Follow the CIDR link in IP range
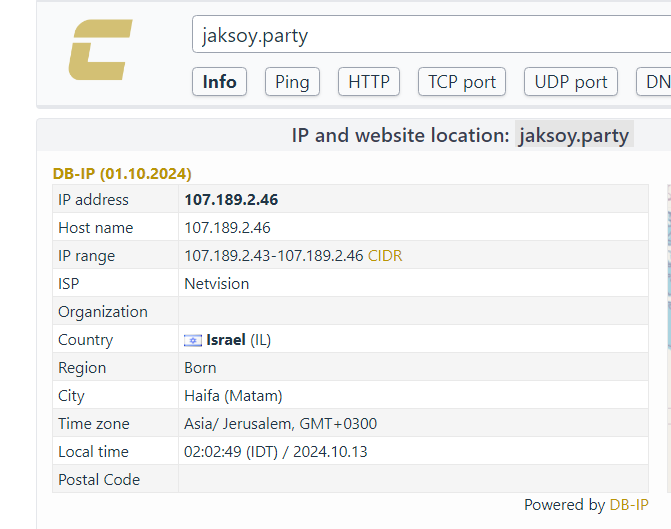Image resolution: width=671 pixels, height=529 pixels. [x=385, y=256]
